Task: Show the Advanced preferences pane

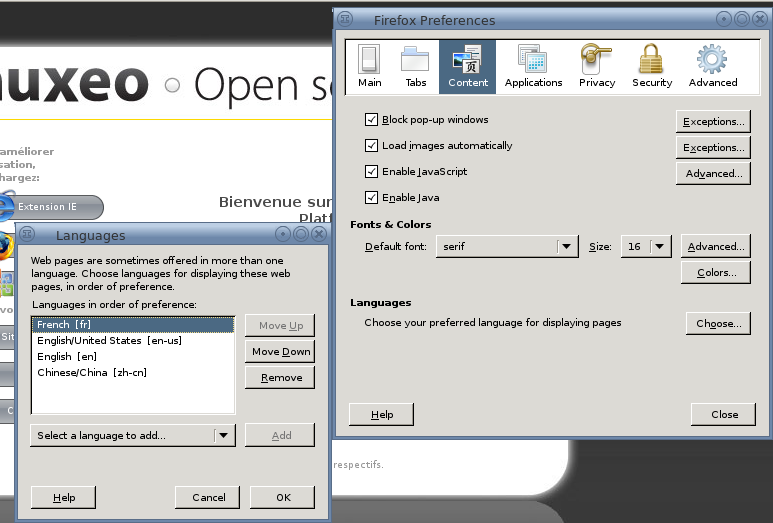Action: (712, 67)
